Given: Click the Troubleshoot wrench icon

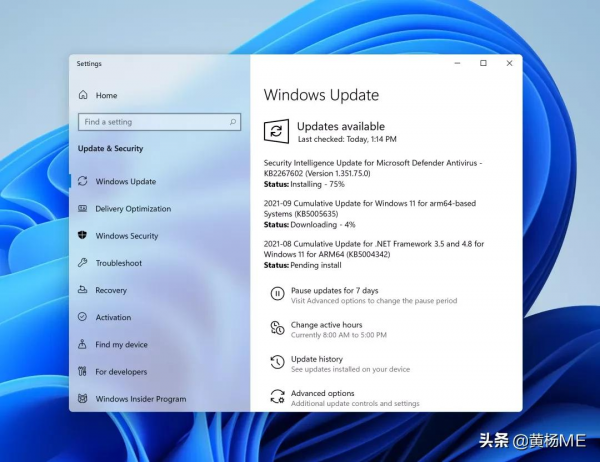Looking at the screenshot, I should pyautogui.click(x=83, y=263).
